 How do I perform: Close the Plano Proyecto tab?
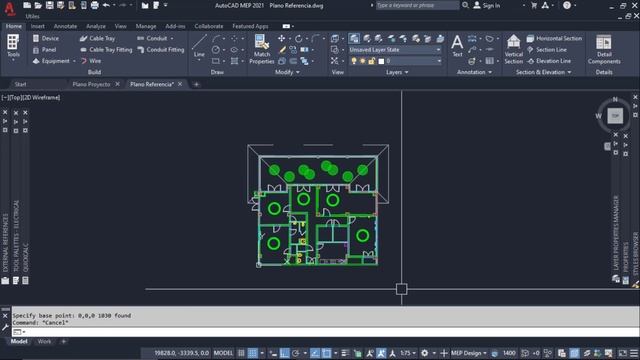click(118, 84)
